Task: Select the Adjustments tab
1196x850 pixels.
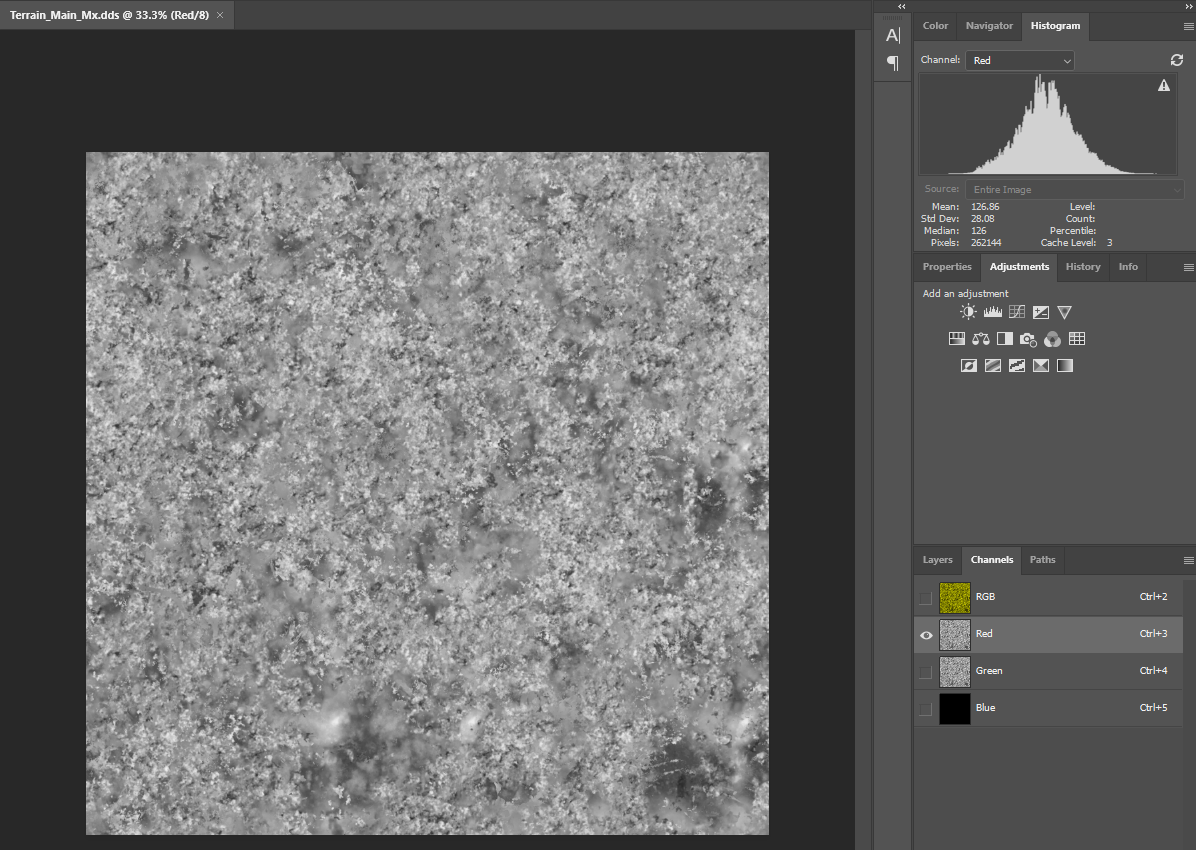Action: point(1019,266)
